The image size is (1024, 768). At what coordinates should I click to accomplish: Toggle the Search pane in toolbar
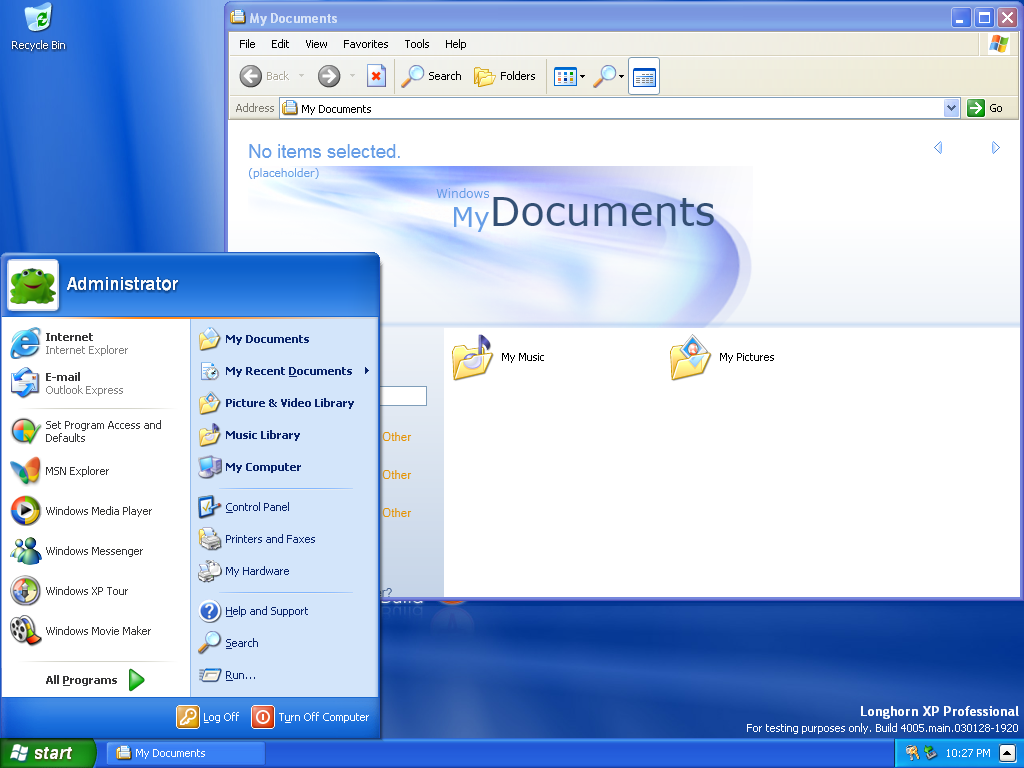click(432, 76)
